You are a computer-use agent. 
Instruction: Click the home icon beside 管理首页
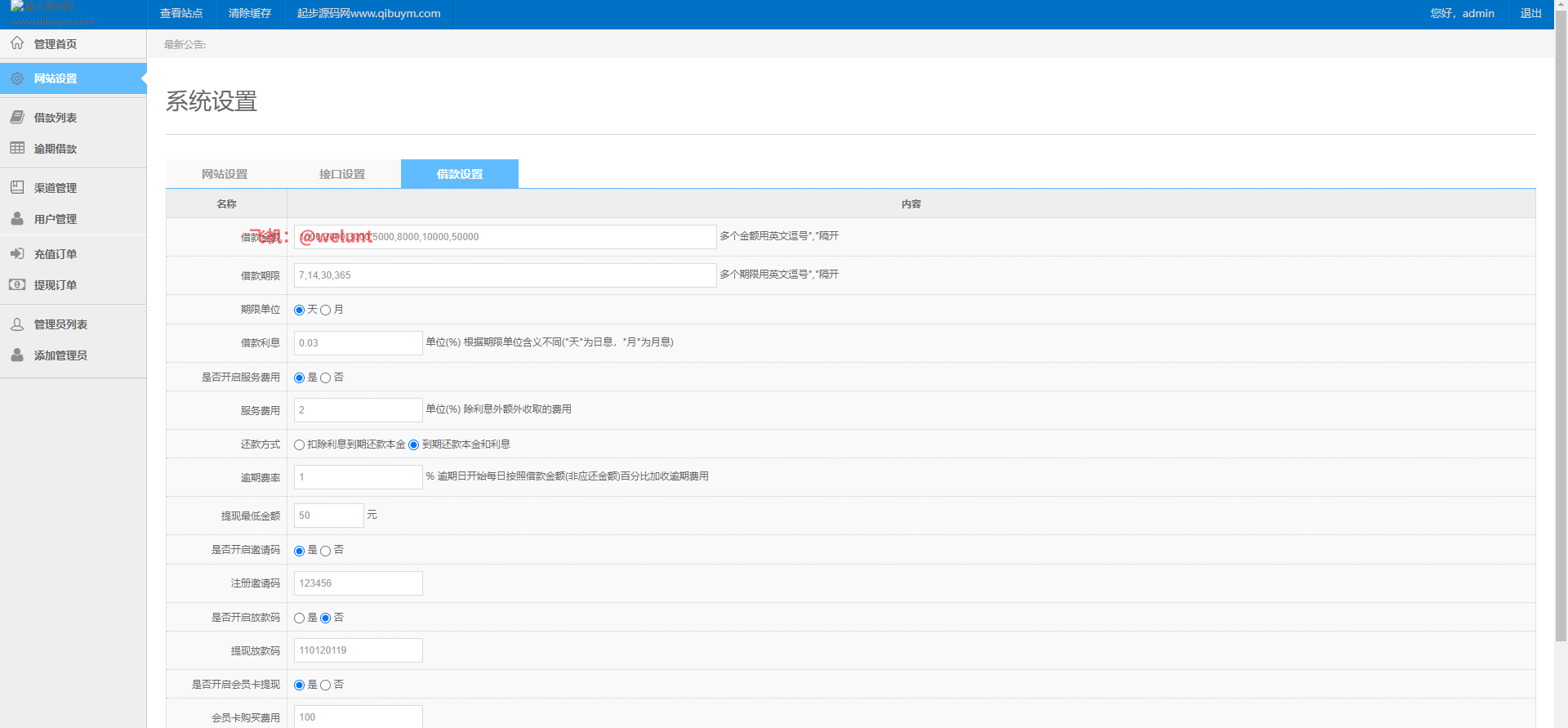17,43
